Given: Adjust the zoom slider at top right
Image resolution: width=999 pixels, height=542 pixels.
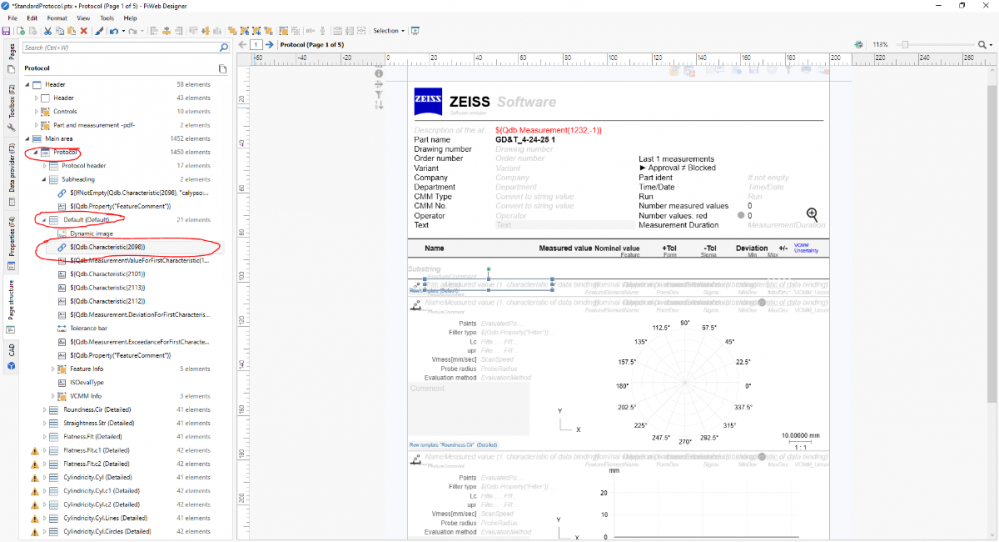Looking at the screenshot, I should [x=905, y=45].
